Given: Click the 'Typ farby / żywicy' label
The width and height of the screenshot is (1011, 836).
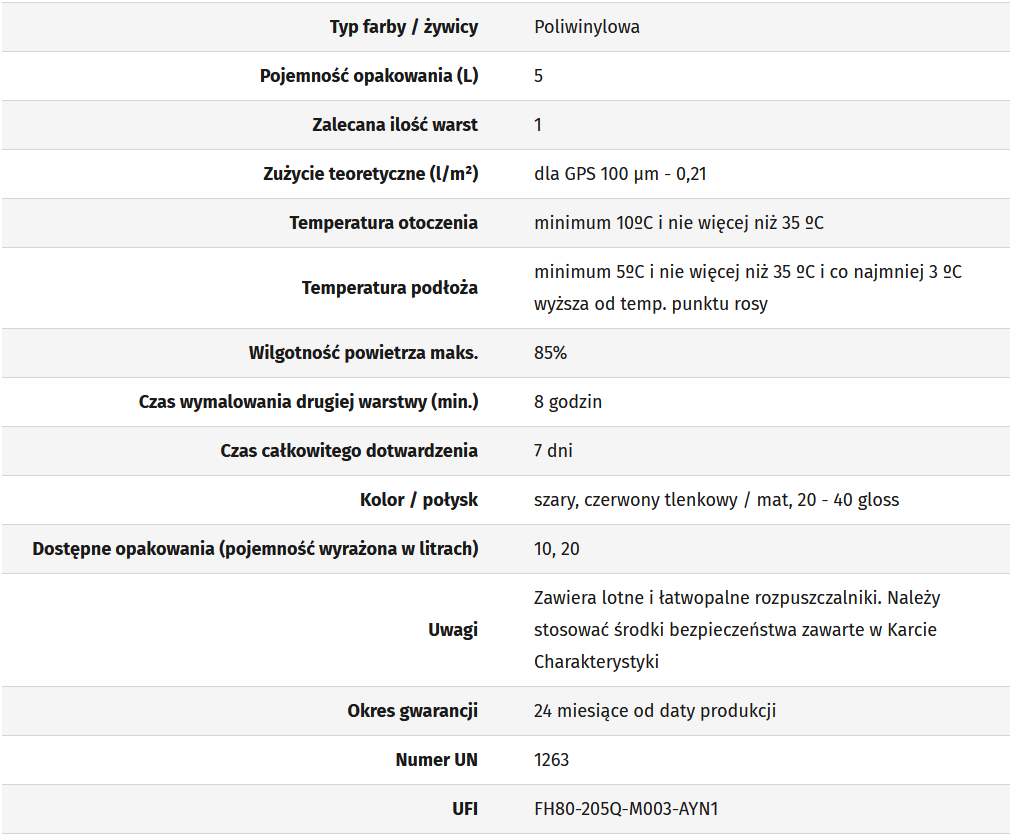Looking at the screenshot, I should coord(403,27).
